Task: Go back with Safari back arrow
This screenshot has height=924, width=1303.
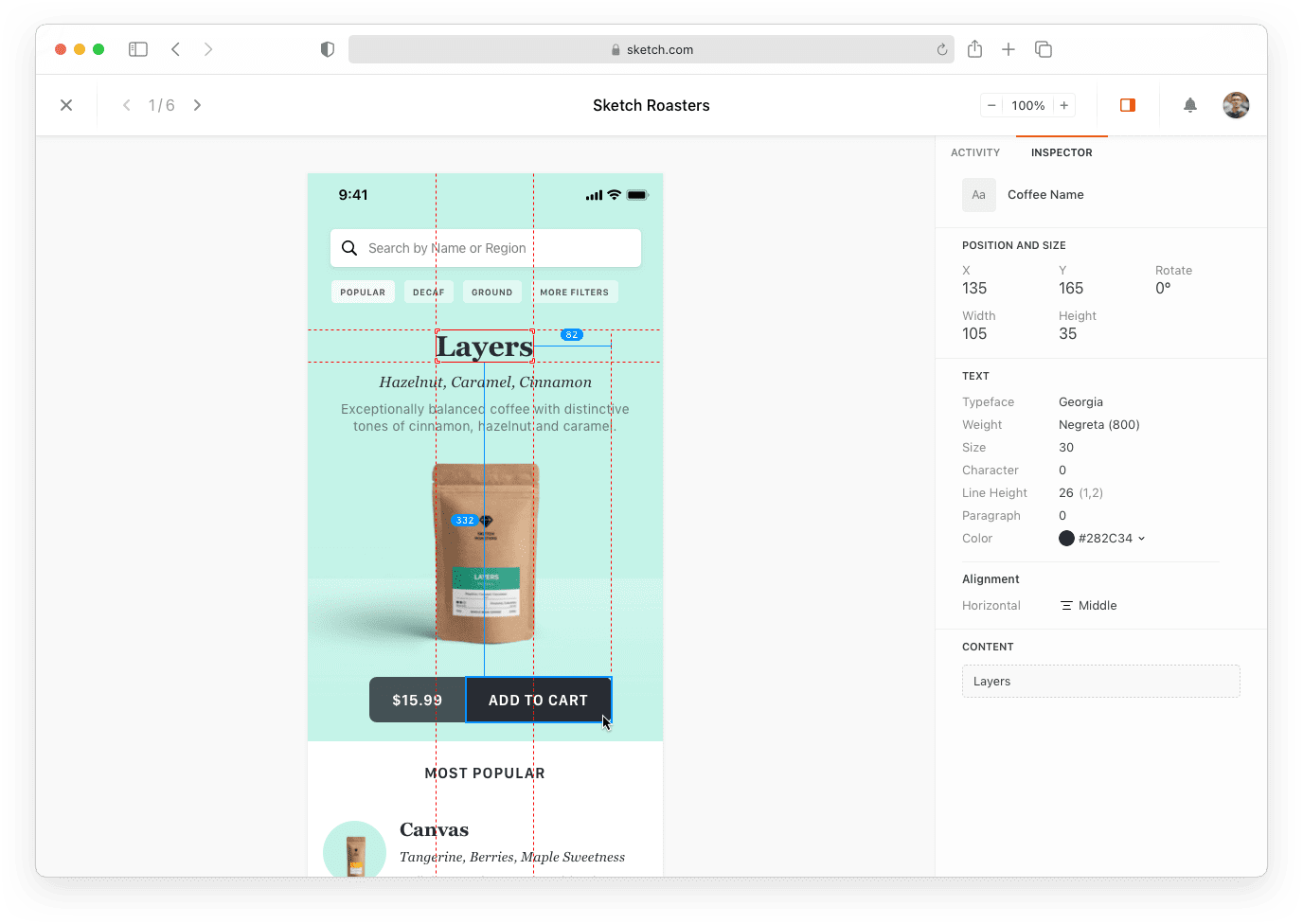Action: click(x=175, y=49)
